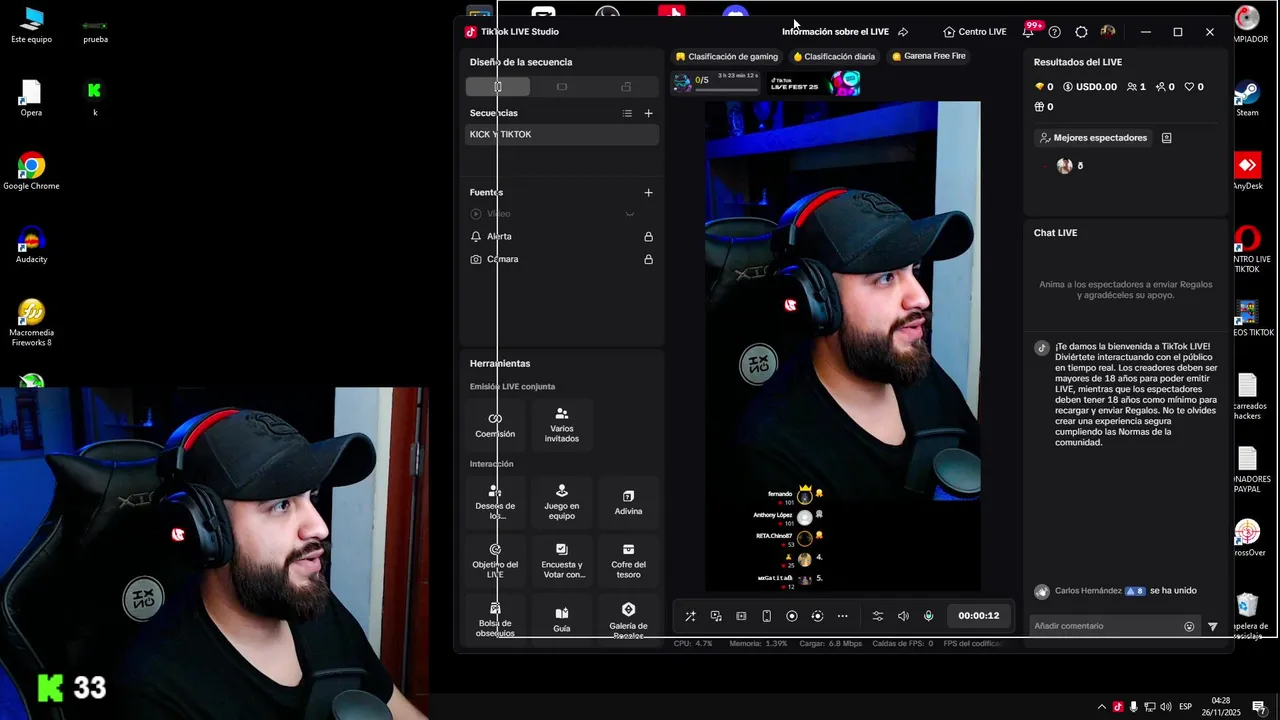This screenshot has height=720, width=1280.
Task: Open the Windows notification center icon
Action: coord(1260,708)
